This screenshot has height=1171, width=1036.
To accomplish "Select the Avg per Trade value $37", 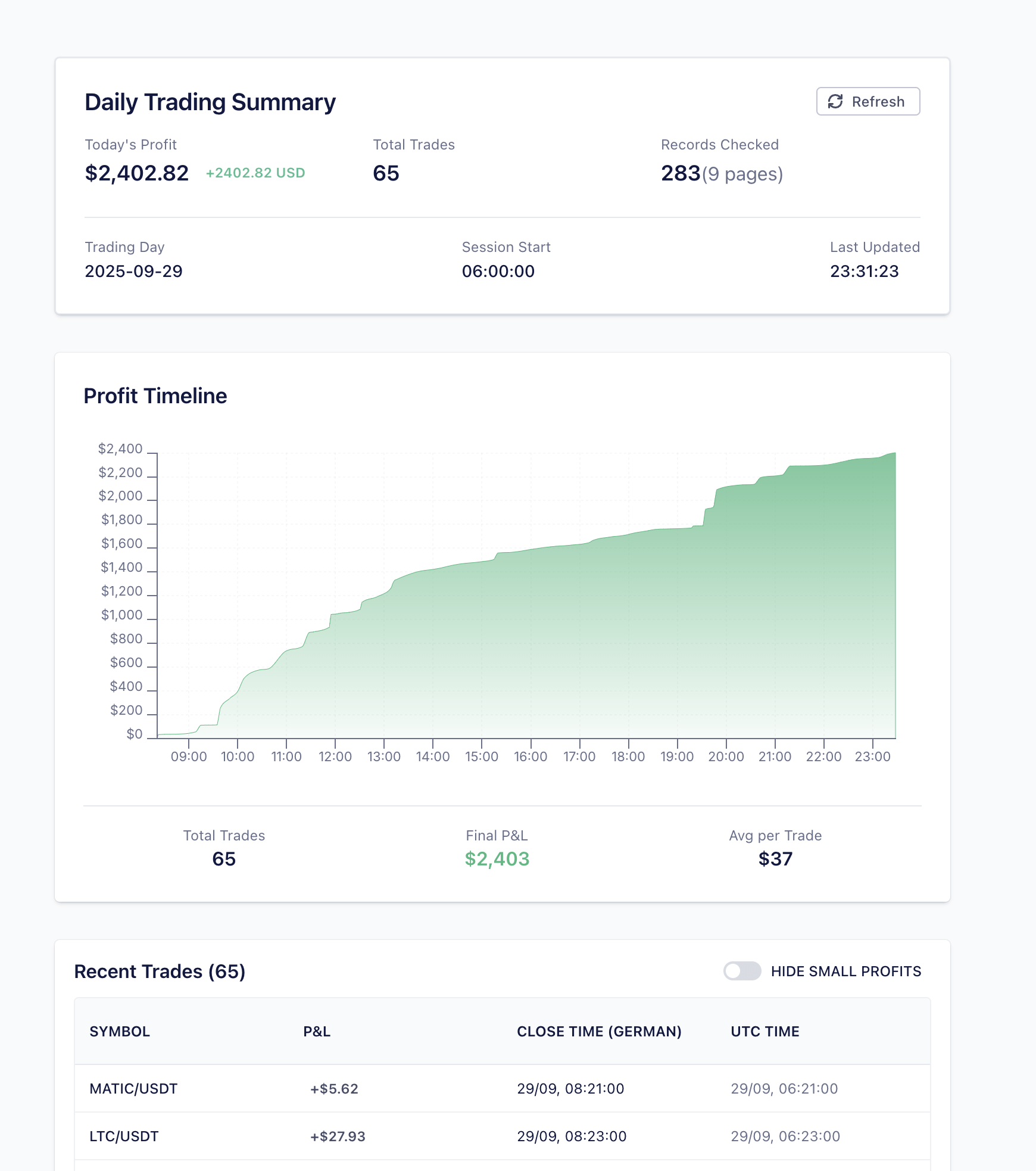I will [774, 859].
